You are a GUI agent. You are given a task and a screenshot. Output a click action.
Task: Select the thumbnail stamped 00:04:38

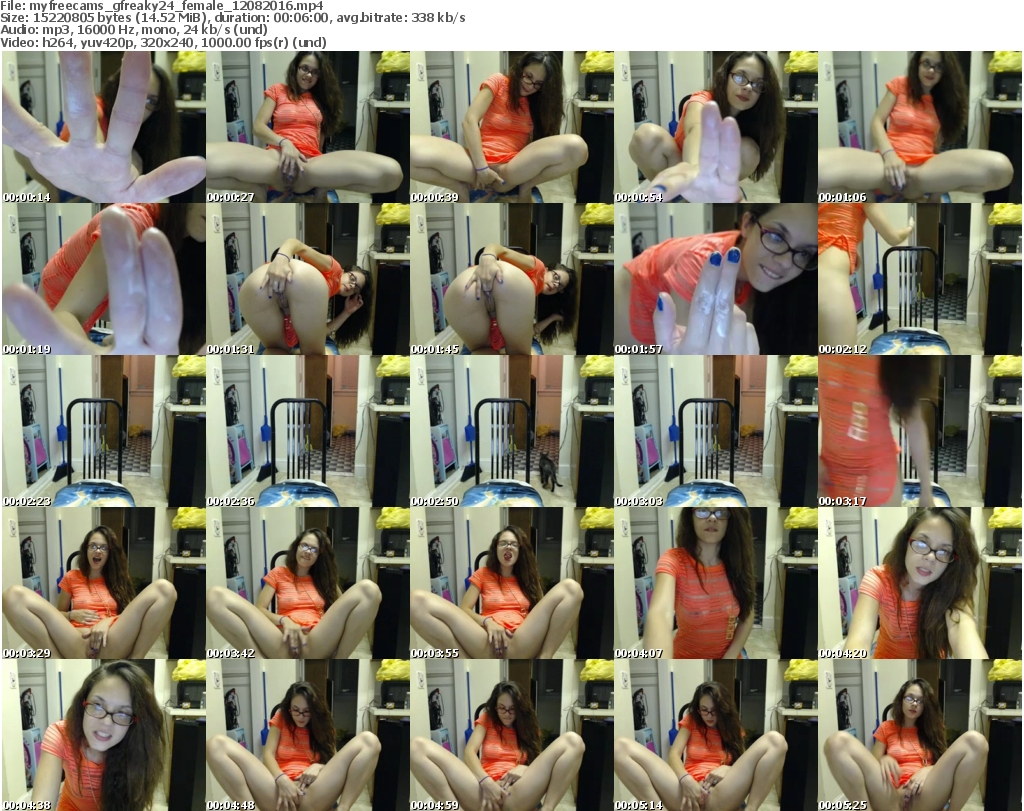[104, 735]
